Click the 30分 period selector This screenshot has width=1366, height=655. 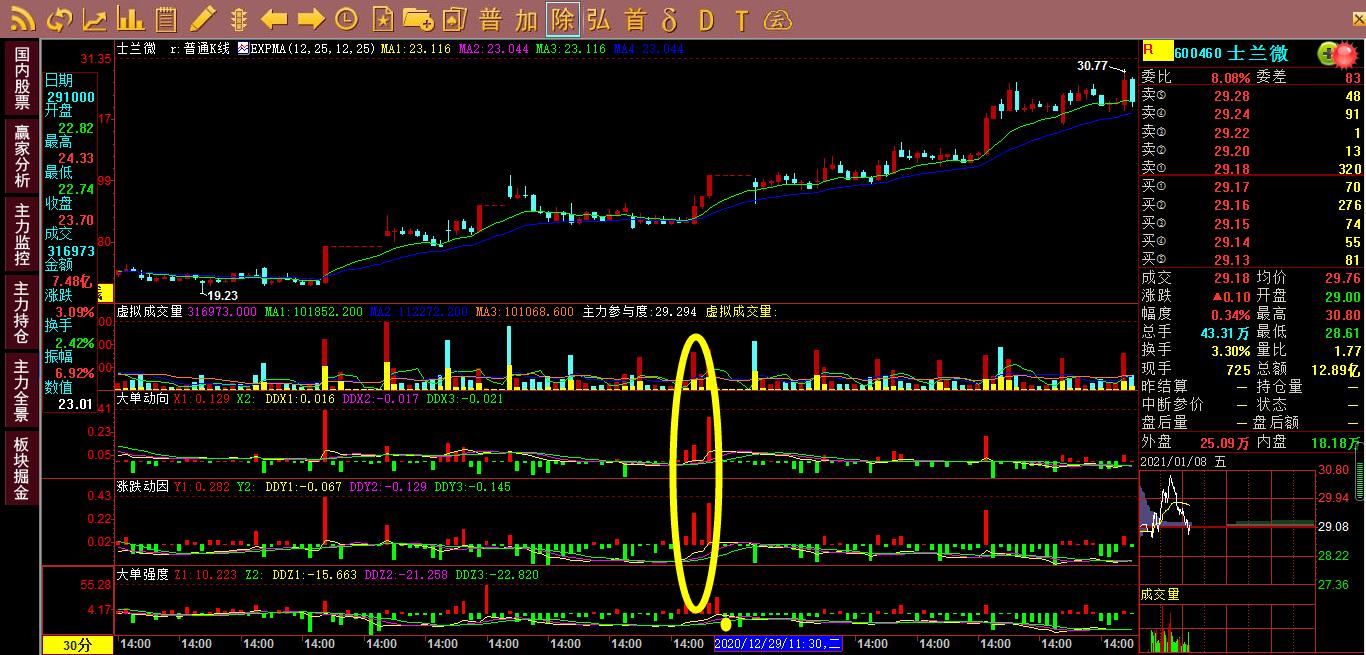pos(76,644)
